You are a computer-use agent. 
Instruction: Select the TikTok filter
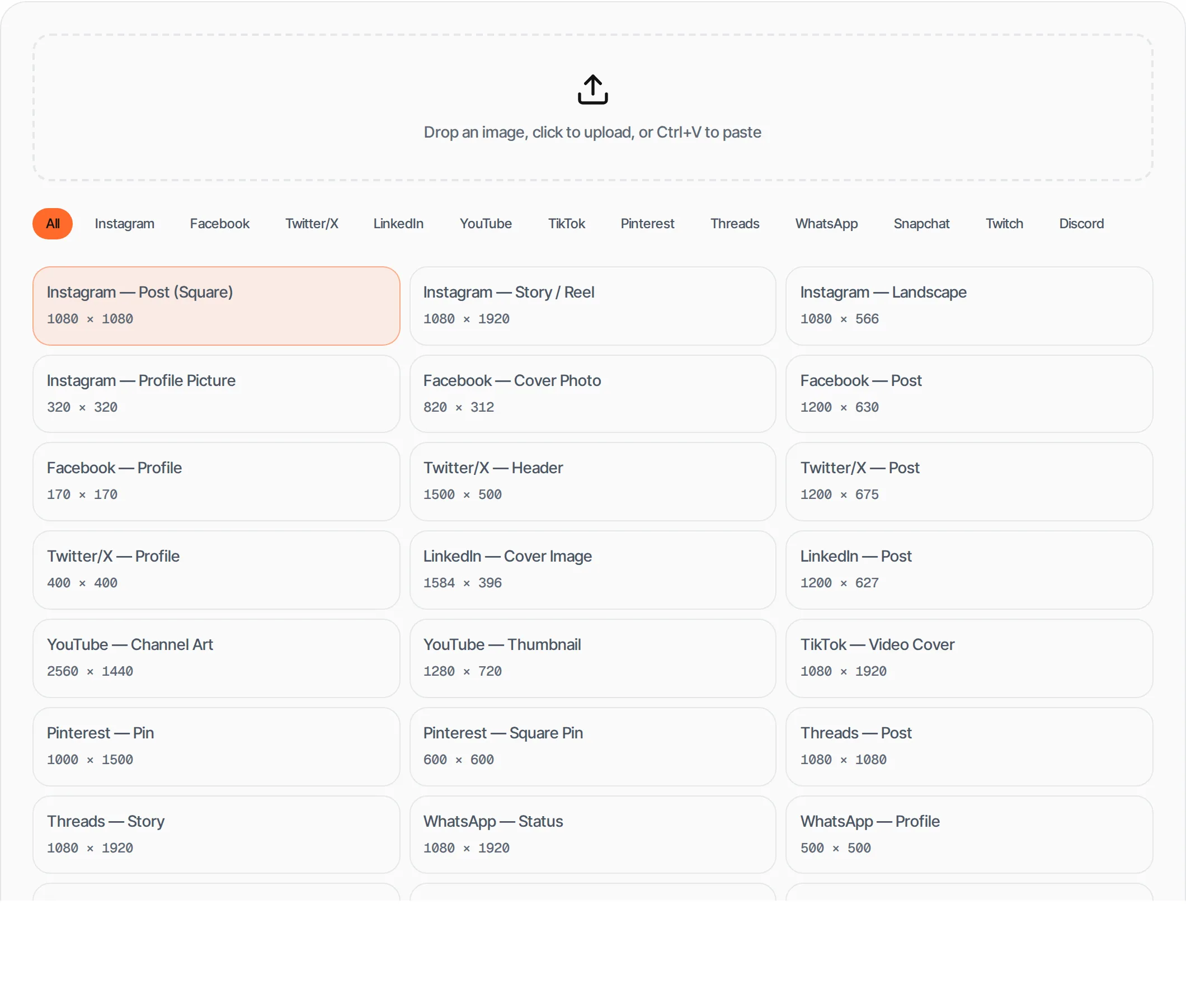point(566,223)
